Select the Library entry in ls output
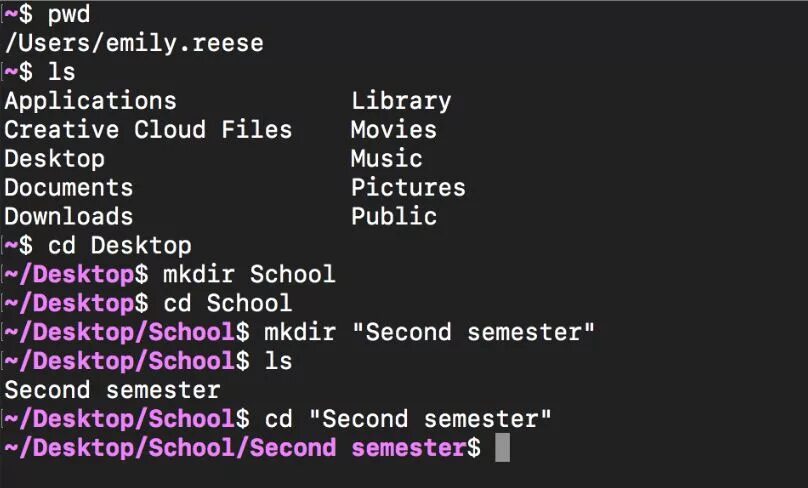808x488 pixels. [x=401, y=101]
